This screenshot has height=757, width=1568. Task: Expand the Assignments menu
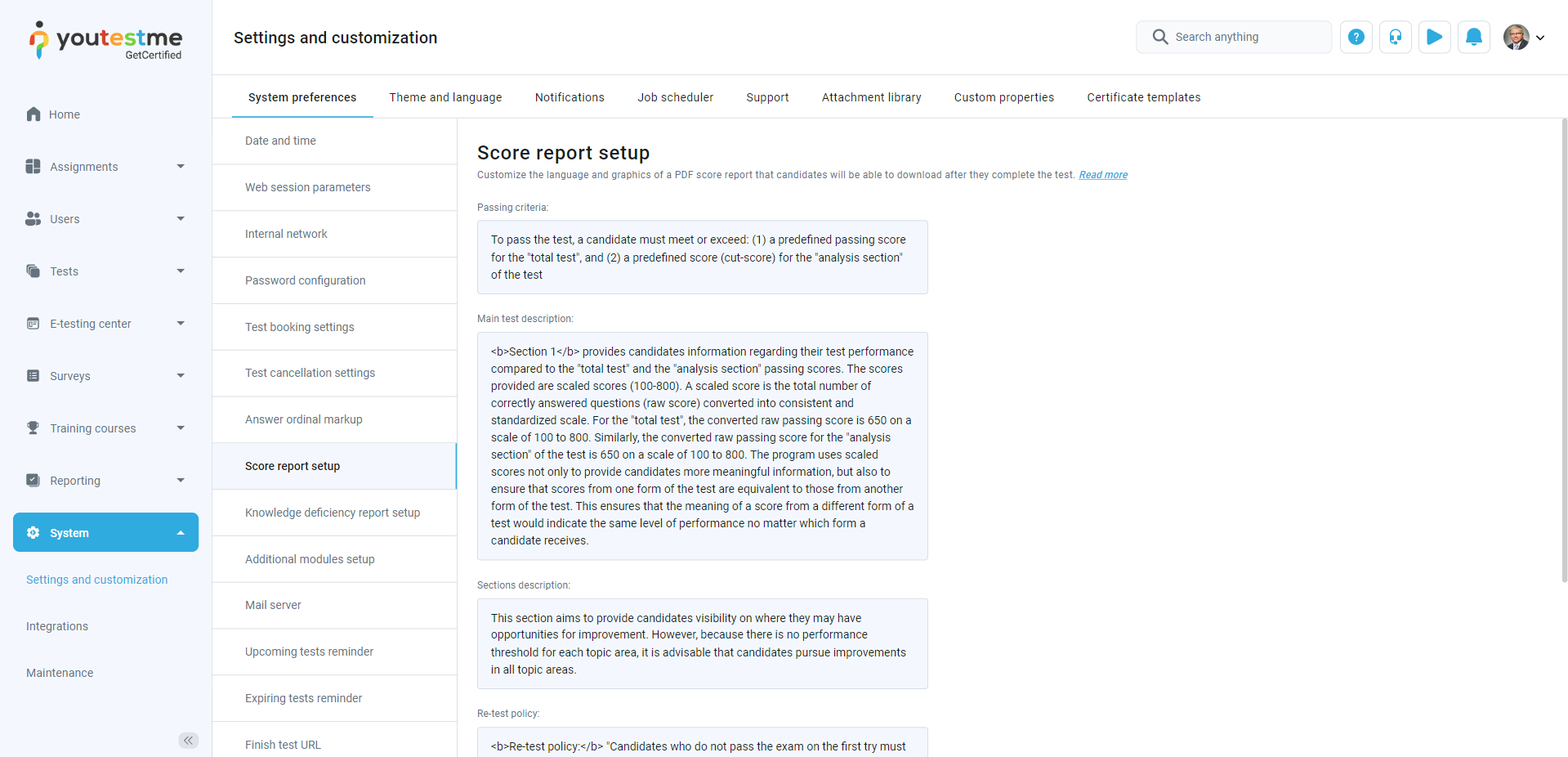click(x=105, y=167)
